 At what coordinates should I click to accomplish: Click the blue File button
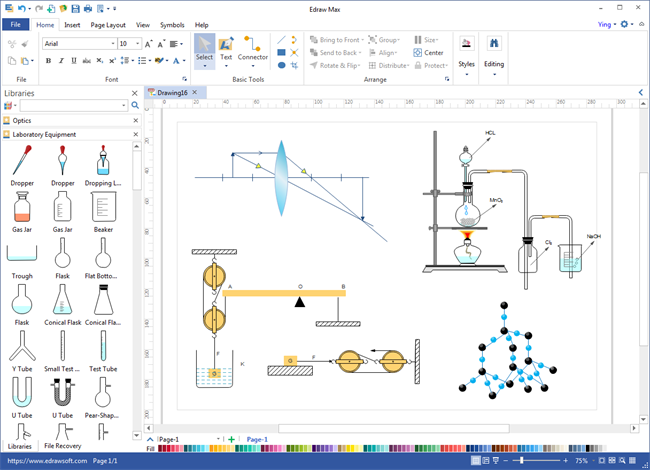tap(15, 25)
